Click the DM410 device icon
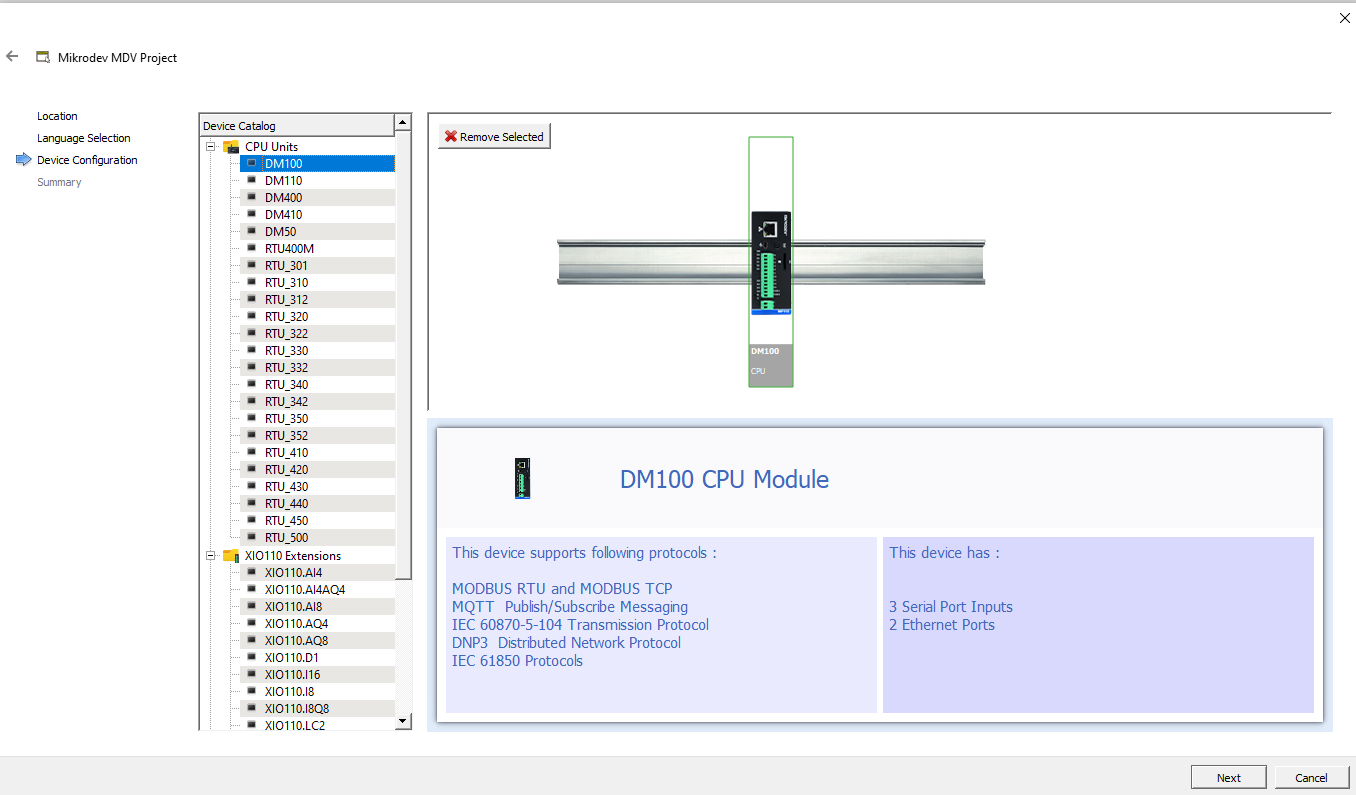The width and height of the screenshot is (1356, 795). tap(252, 214)
